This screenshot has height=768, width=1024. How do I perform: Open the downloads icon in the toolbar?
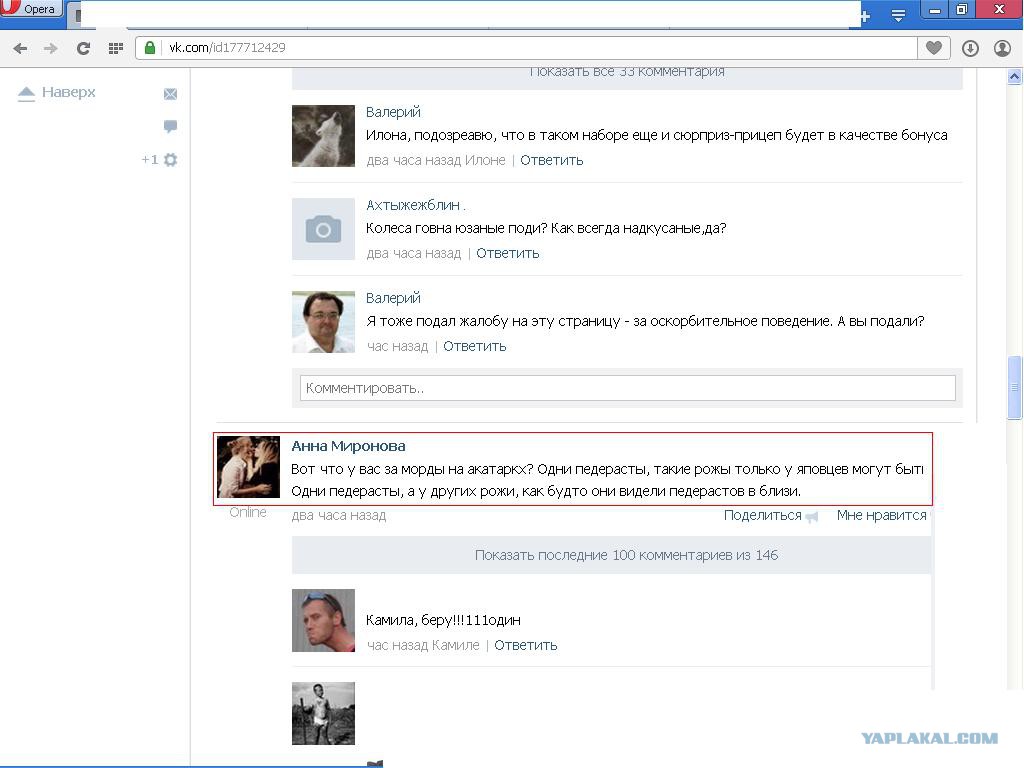coord(970,48)
